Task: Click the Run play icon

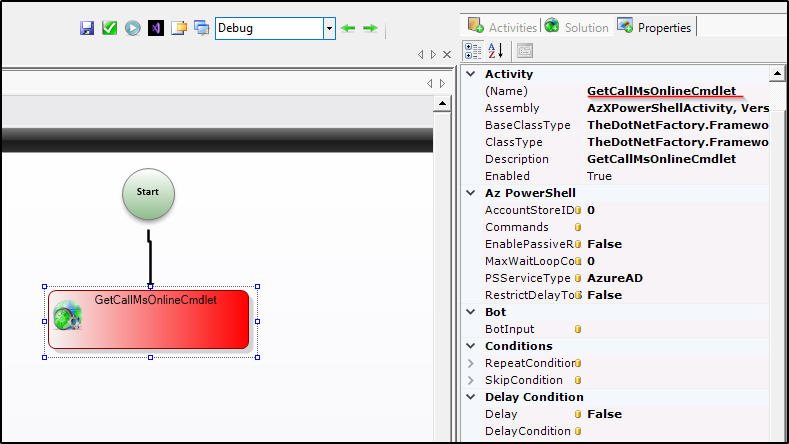Action: point(133,28)
